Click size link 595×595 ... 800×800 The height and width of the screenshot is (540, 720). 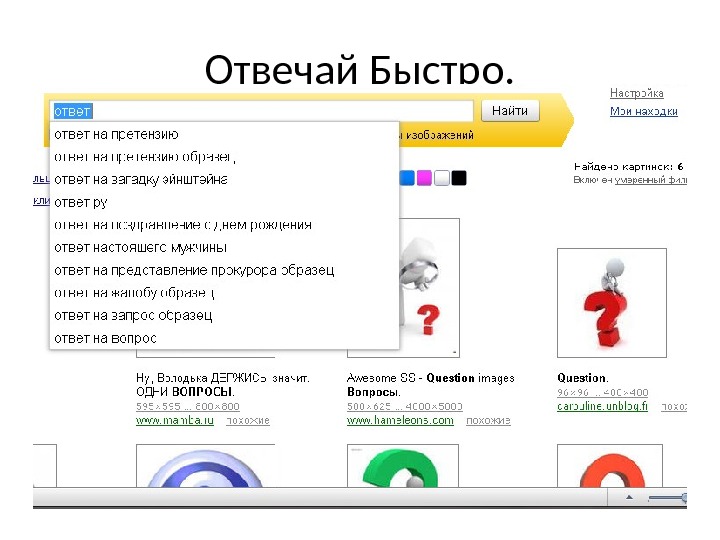(188, 406)
